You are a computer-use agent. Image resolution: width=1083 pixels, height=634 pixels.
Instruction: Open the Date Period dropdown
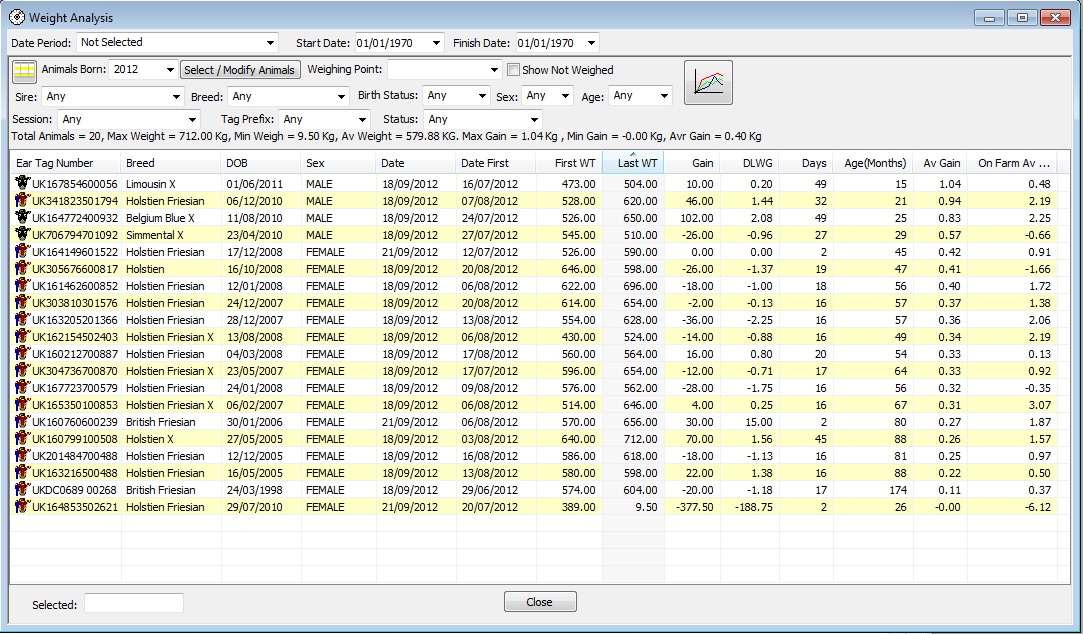(270, 43)
